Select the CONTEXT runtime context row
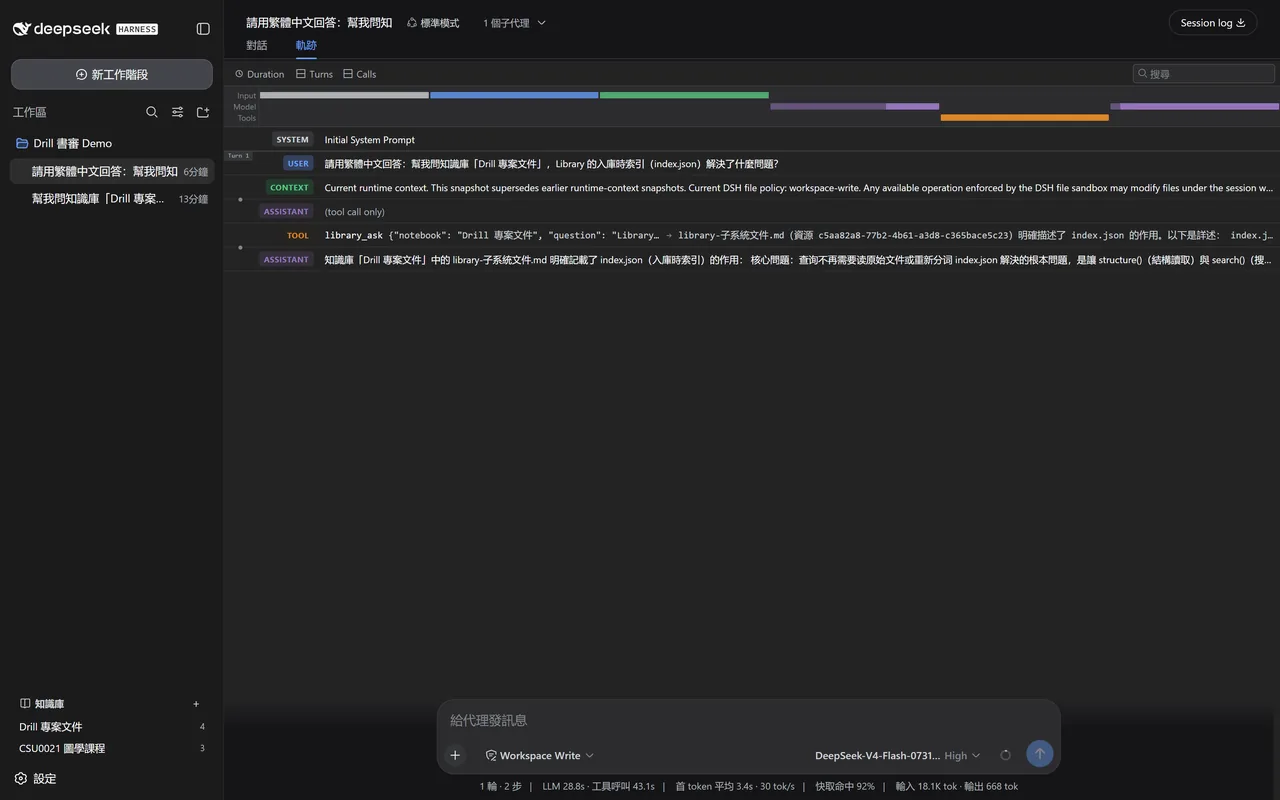Screen dimensions: 1280x800 pos(751,188)
